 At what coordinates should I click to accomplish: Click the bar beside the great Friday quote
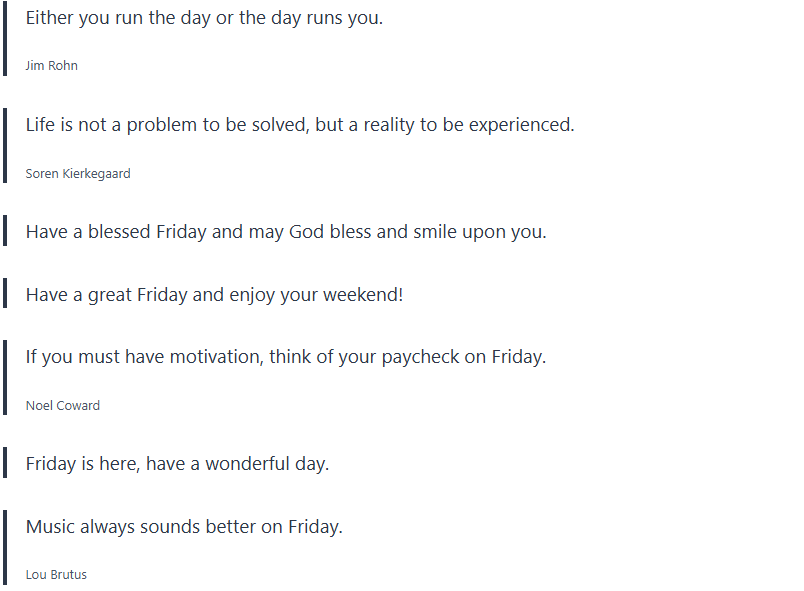tap(5, 294)
